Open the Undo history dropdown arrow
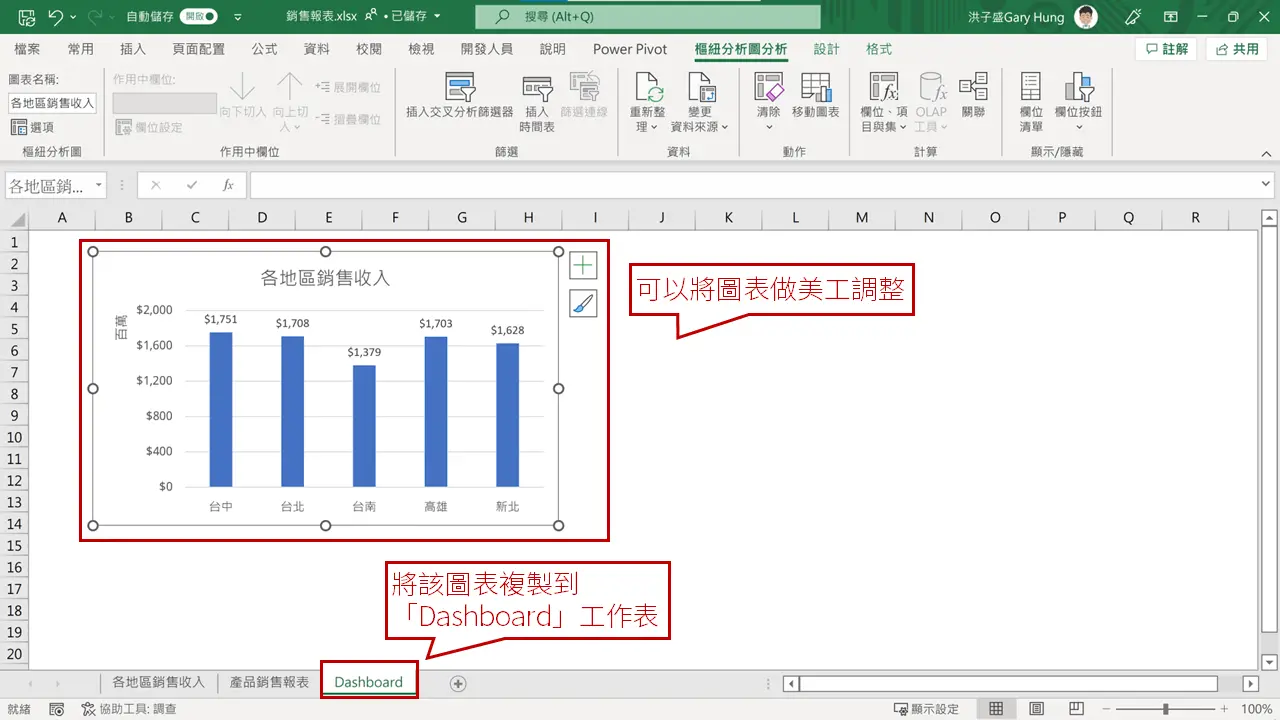1280x720 pixels. (74, 17)
